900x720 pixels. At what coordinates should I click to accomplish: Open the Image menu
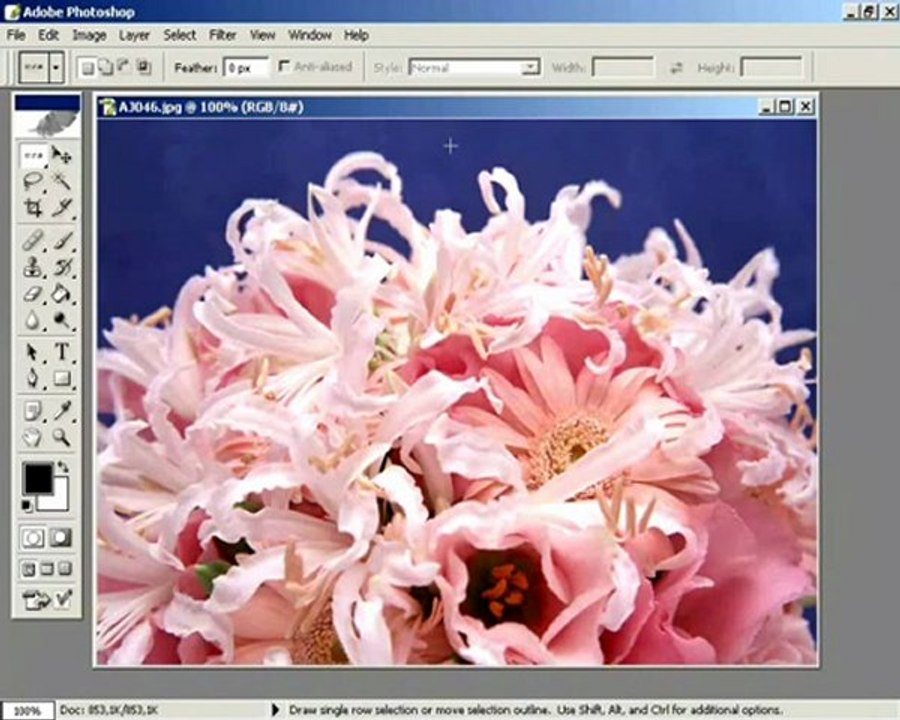tap(89, 35)
